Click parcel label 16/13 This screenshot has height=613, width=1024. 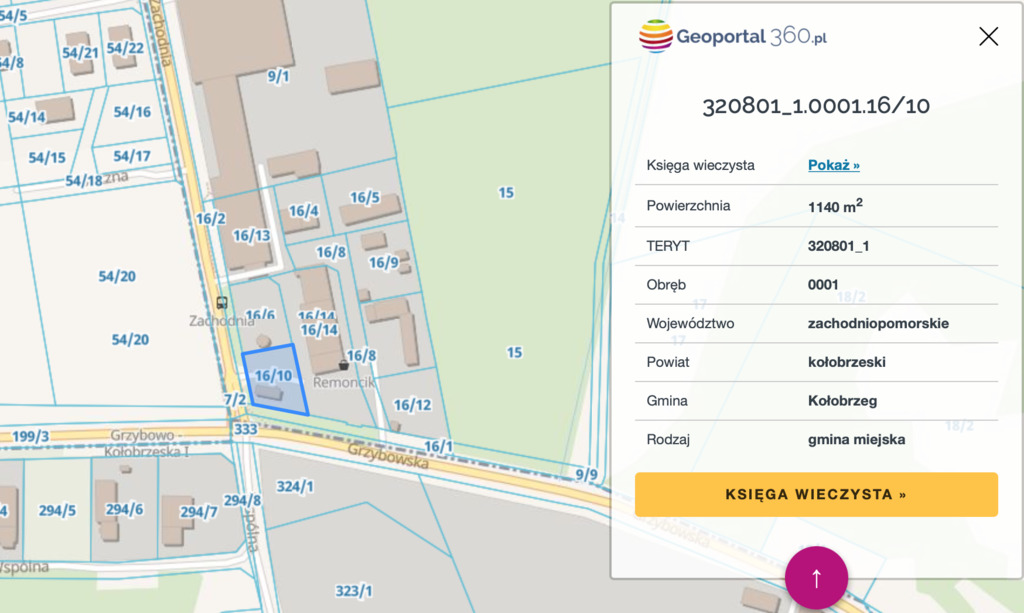(251, 236)
